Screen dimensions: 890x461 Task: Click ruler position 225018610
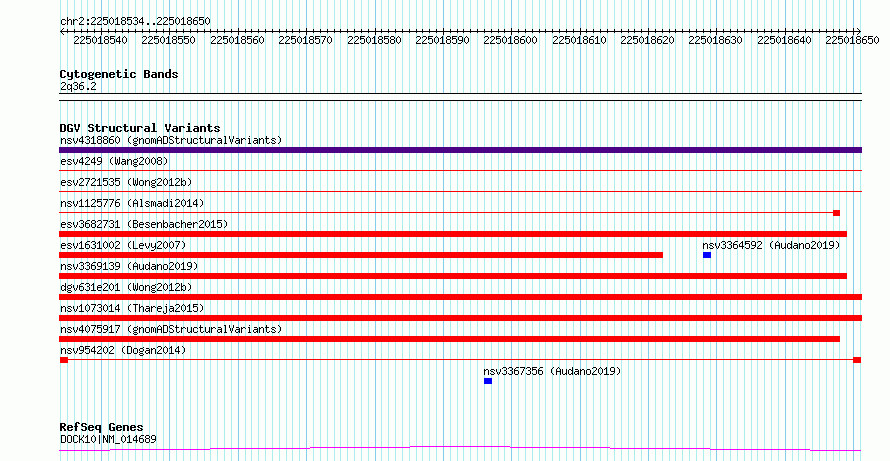click(x=579, y=40)
